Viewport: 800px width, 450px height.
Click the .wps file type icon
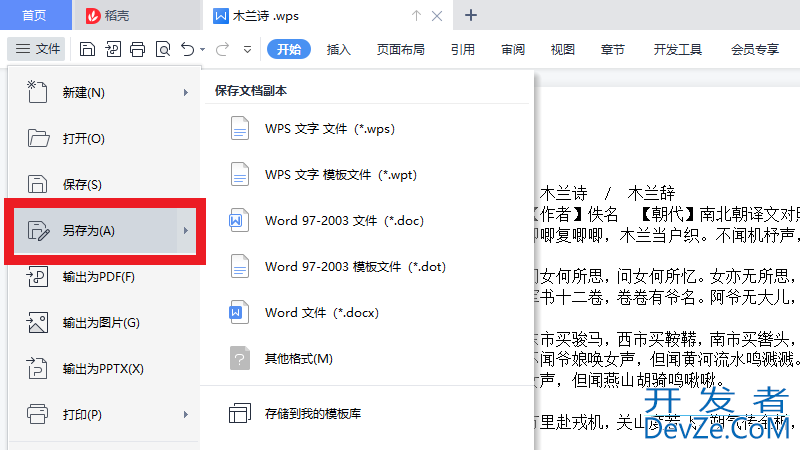pos(239,128)
